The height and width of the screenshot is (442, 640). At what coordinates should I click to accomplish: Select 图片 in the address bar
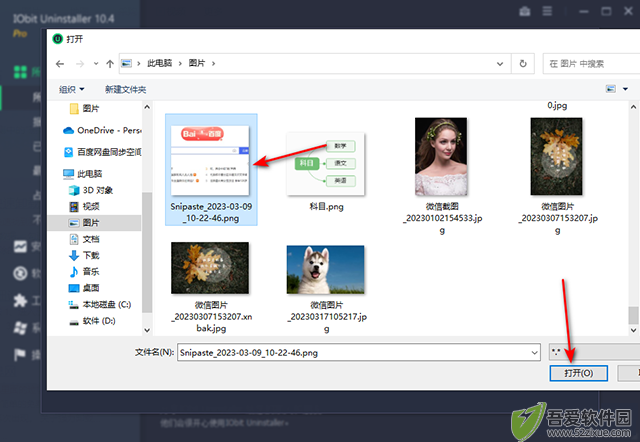click(x=197, y=63)
